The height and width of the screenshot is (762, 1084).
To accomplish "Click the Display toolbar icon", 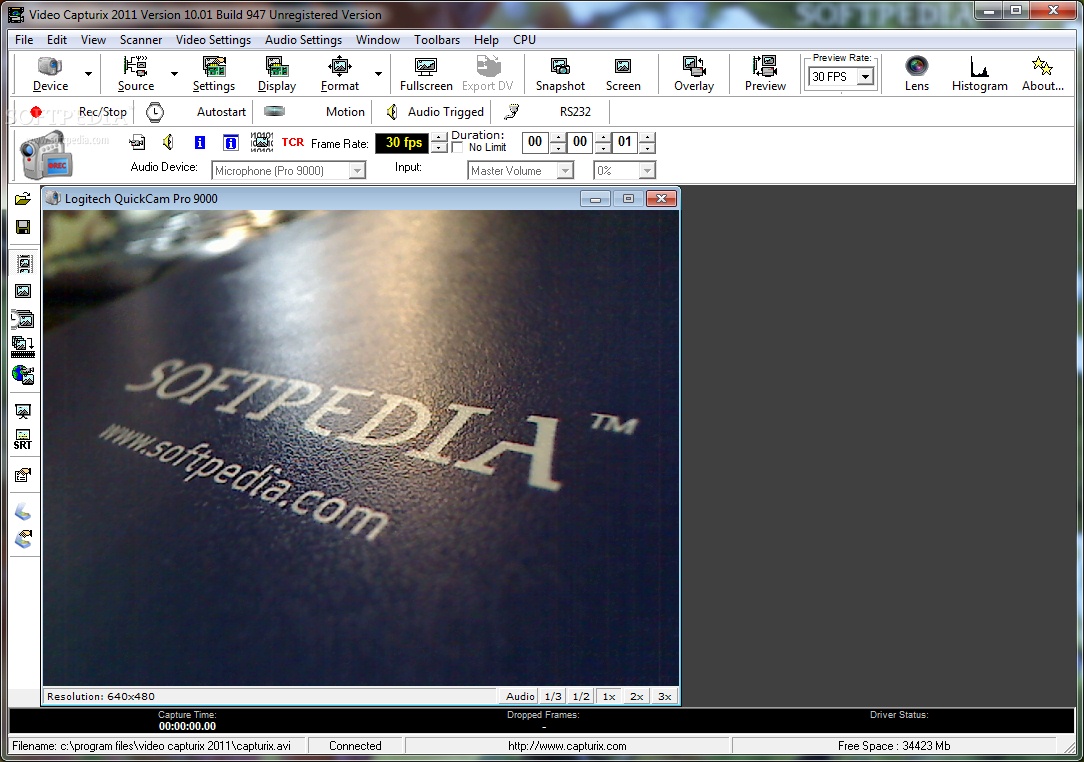I will 277,74.
